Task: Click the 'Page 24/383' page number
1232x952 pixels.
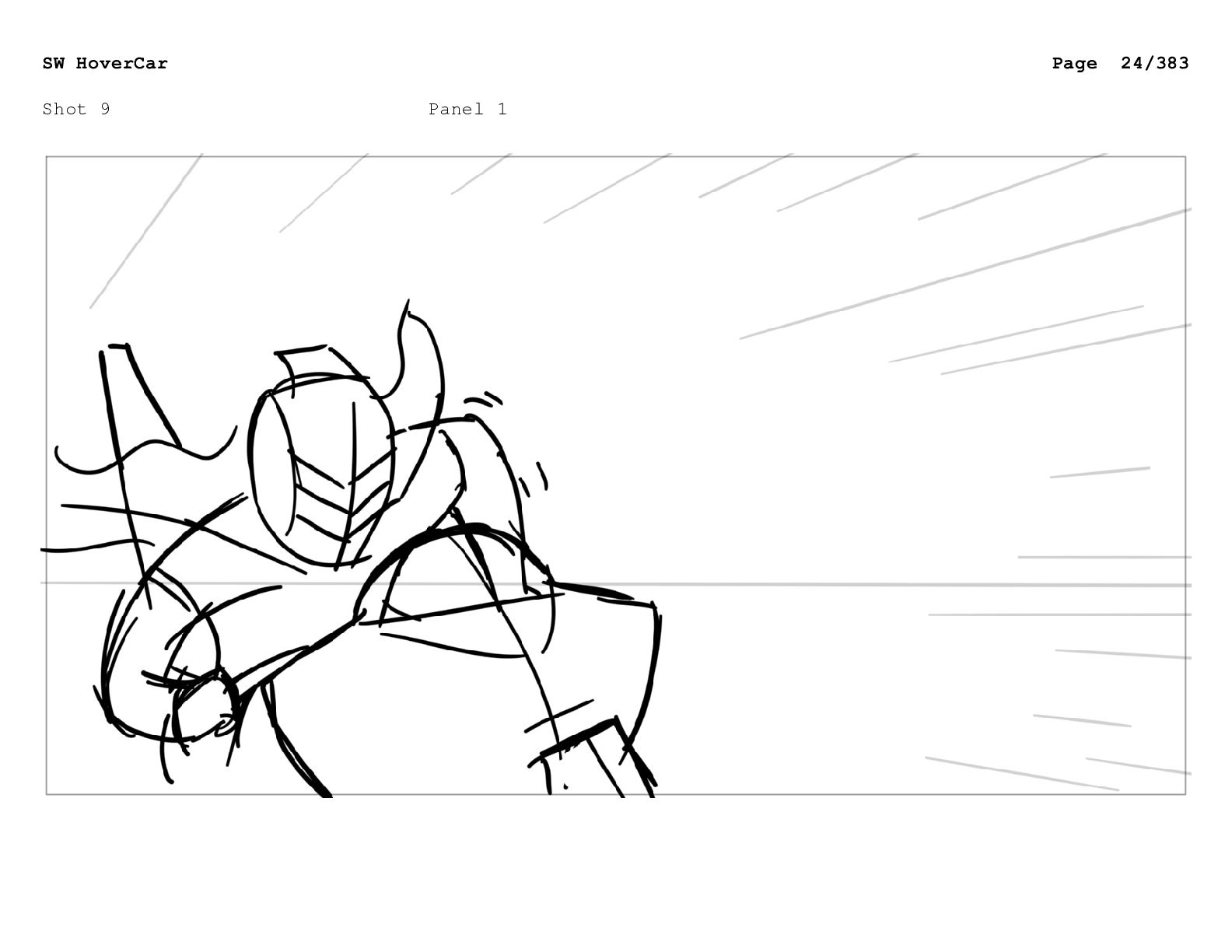Action: (x=1120, y=63)
